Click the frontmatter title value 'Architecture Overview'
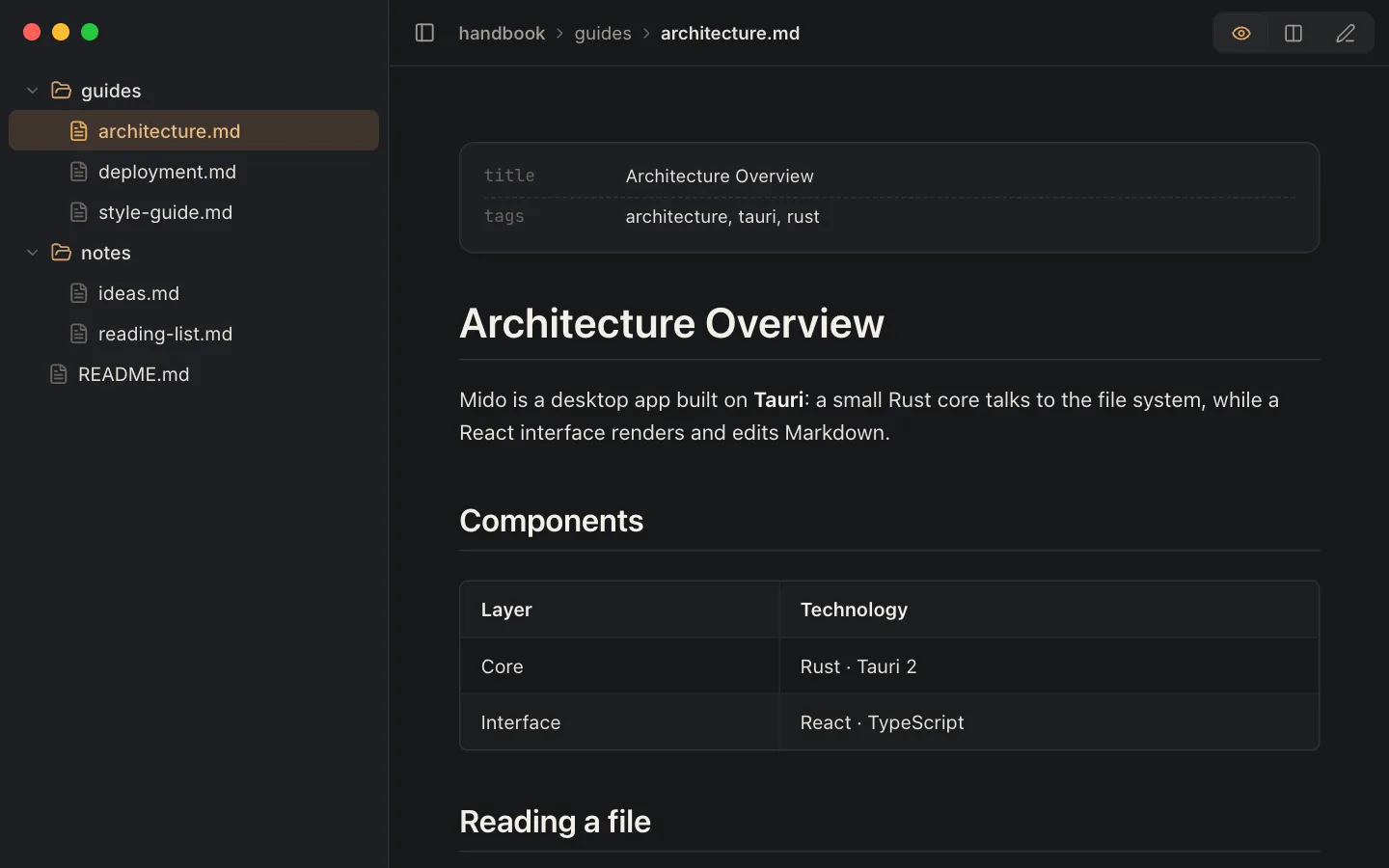This screenshot has height=868, width=1389. tap(720, 176)
